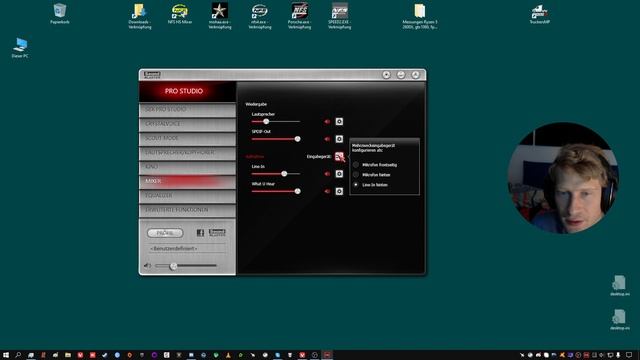Select Porsche.exe shortcut icon

300,16
